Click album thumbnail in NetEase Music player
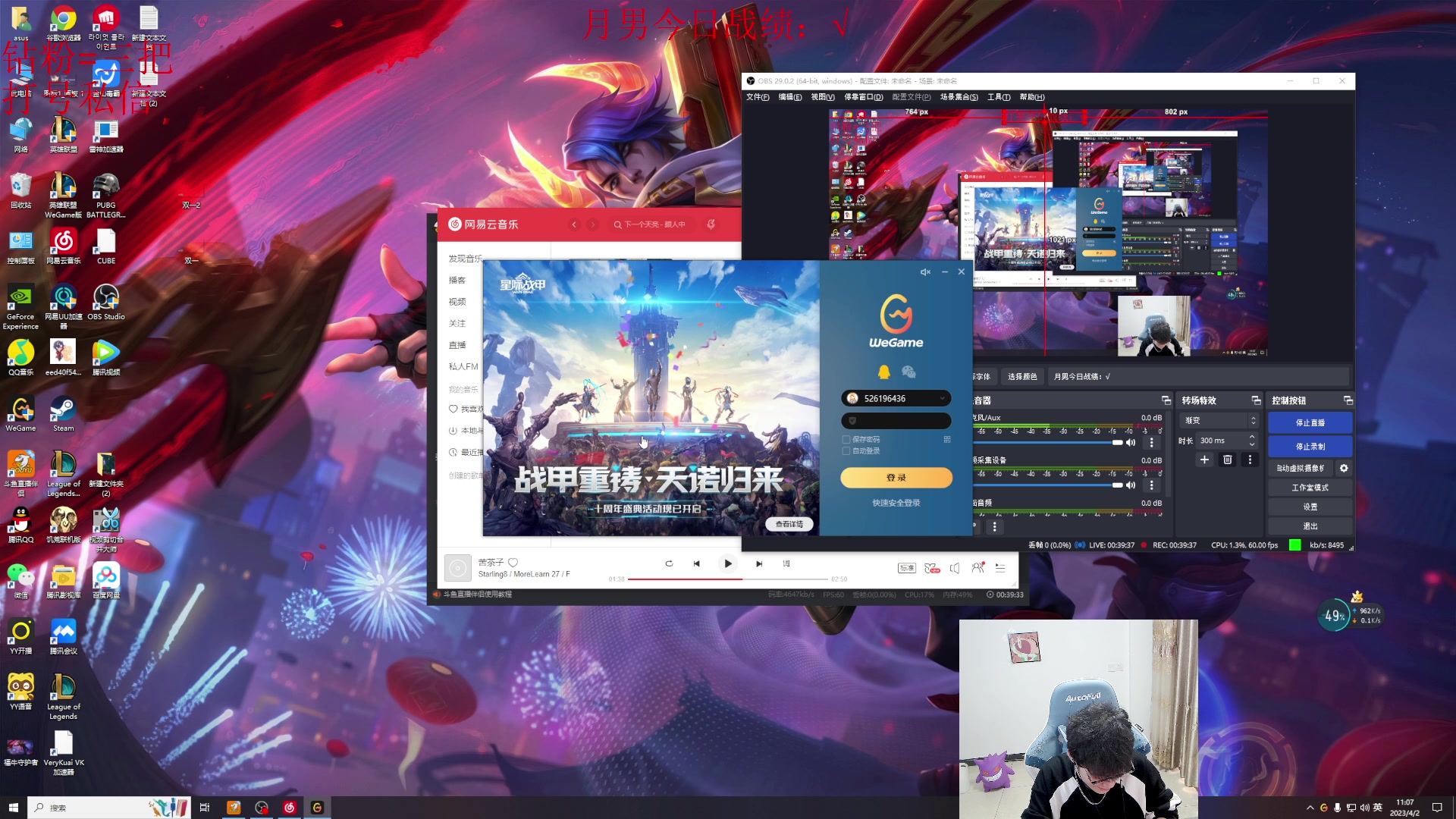This screenshot has width=1456, height=819. [x=457, y=568]
